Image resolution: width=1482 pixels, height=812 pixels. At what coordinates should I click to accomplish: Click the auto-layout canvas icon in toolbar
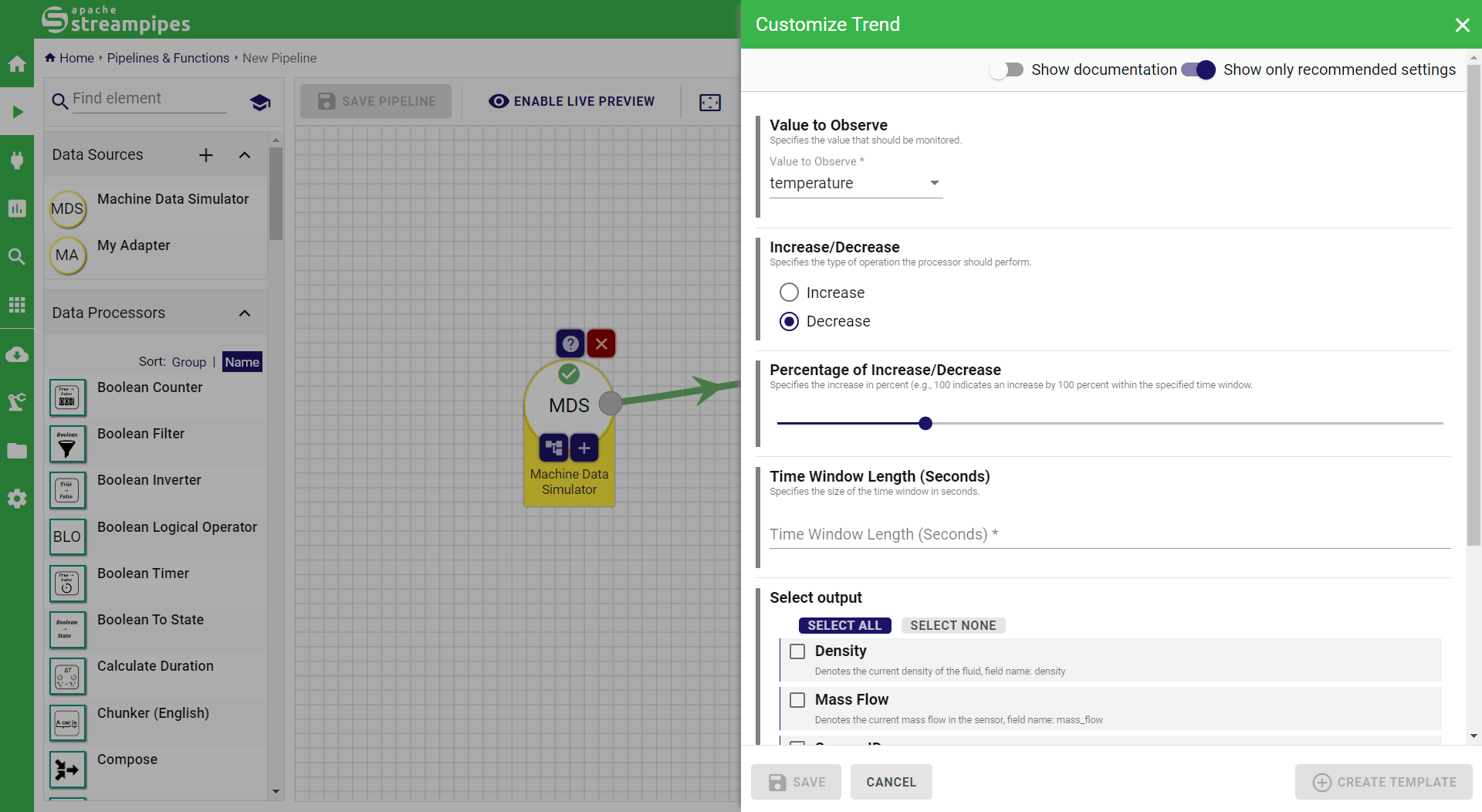(x=709, y=102)
